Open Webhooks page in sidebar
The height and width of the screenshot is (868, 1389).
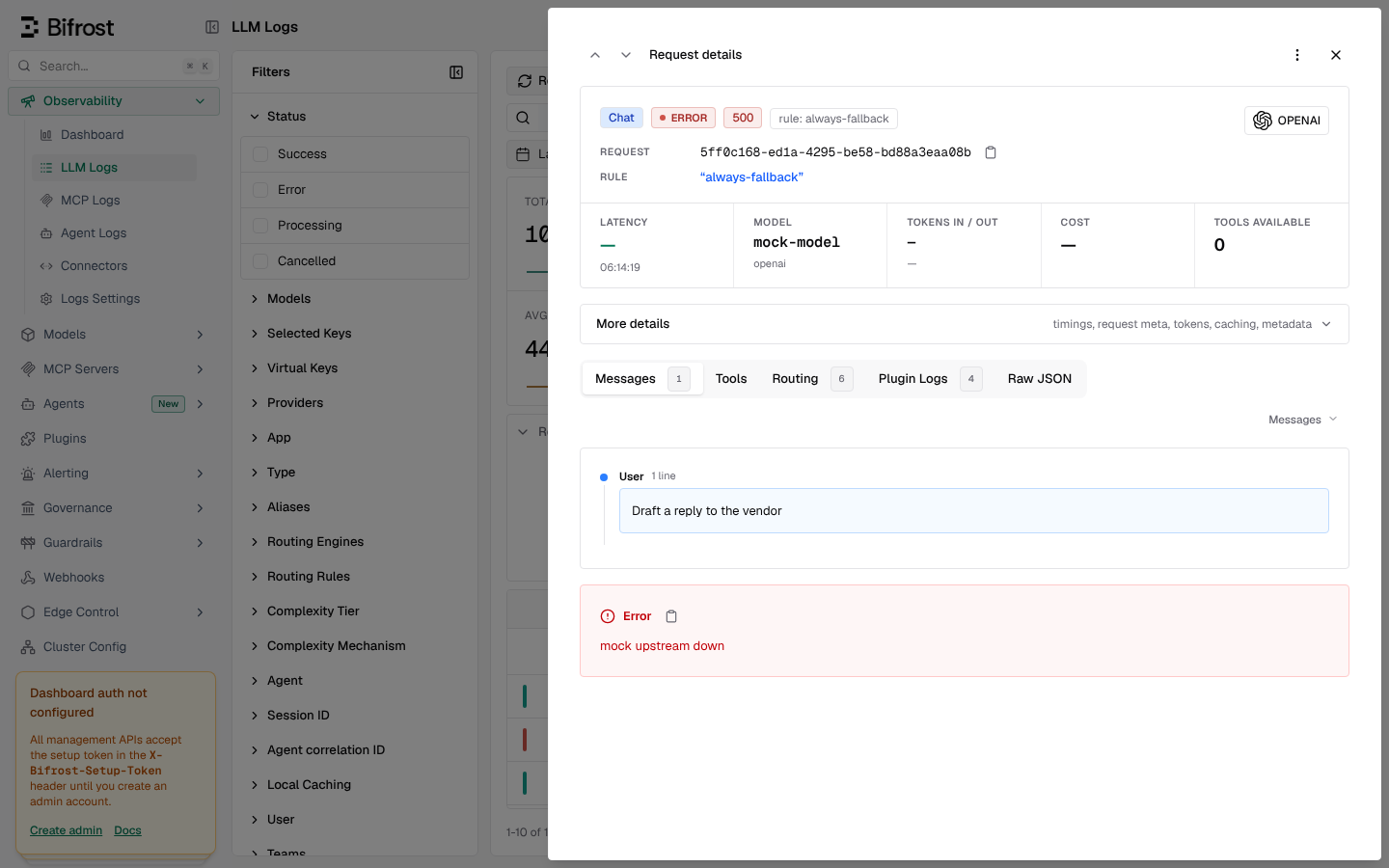[114, 578]
